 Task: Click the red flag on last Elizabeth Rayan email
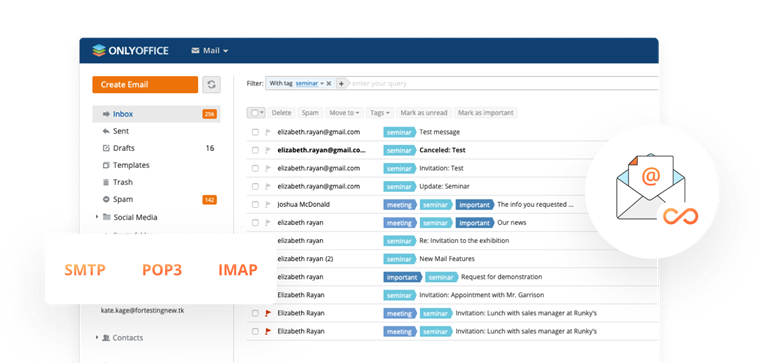267,331
